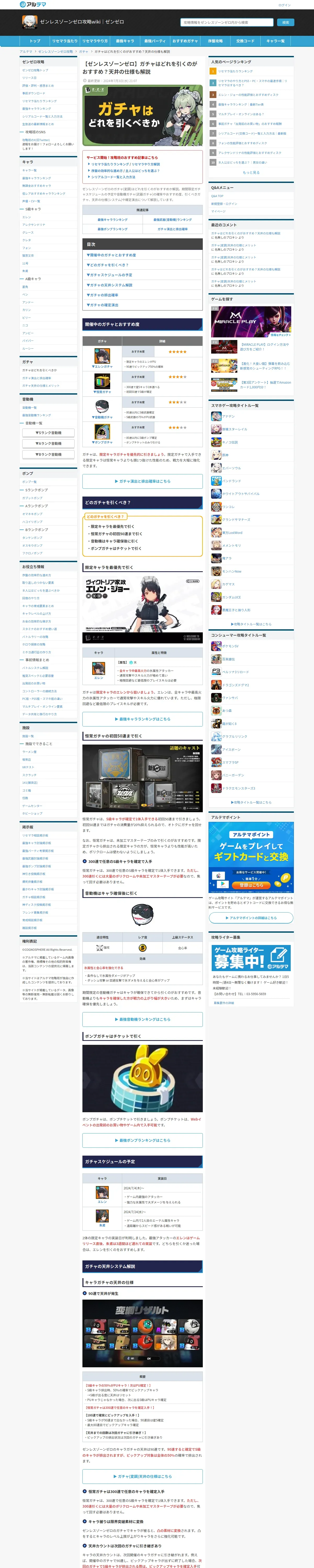Open 最強キャラランキング related-article cell
Image resolution: width=314 pixels, height=1568 pixels.
pyautogui.click(x=113, y=220)
